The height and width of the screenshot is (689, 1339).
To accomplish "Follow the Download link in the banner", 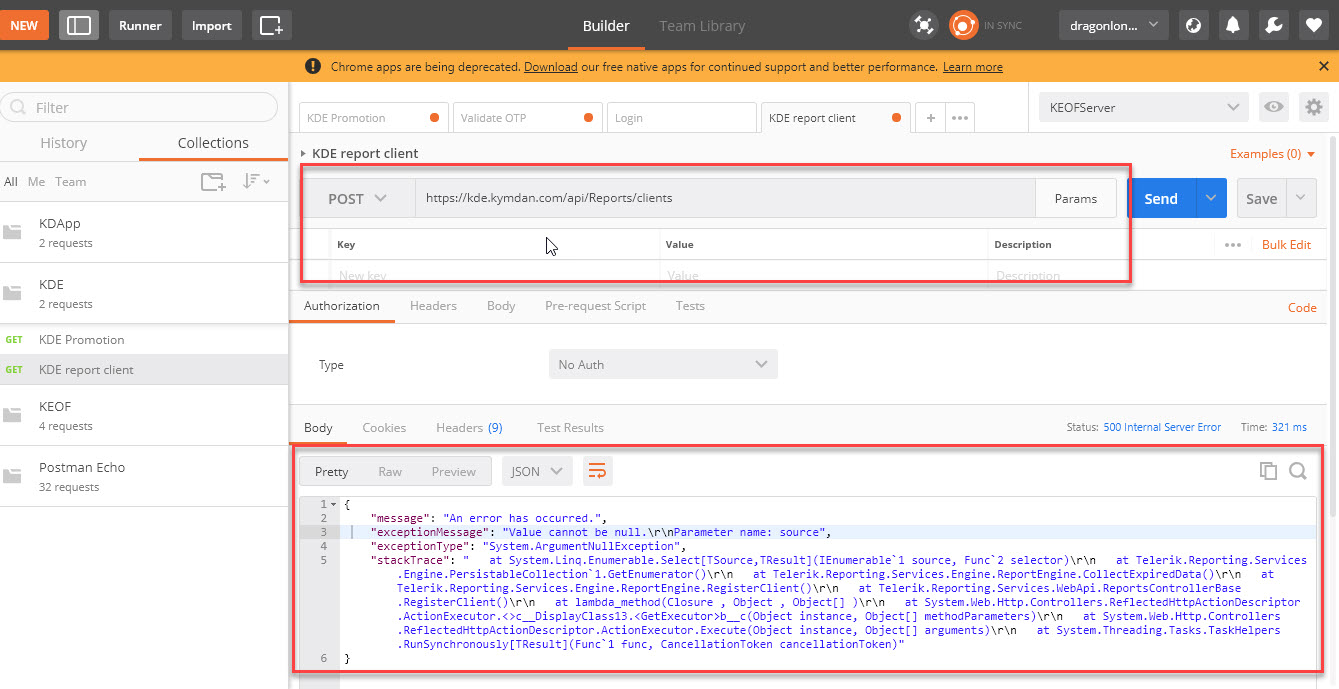I will click(550, 67).
